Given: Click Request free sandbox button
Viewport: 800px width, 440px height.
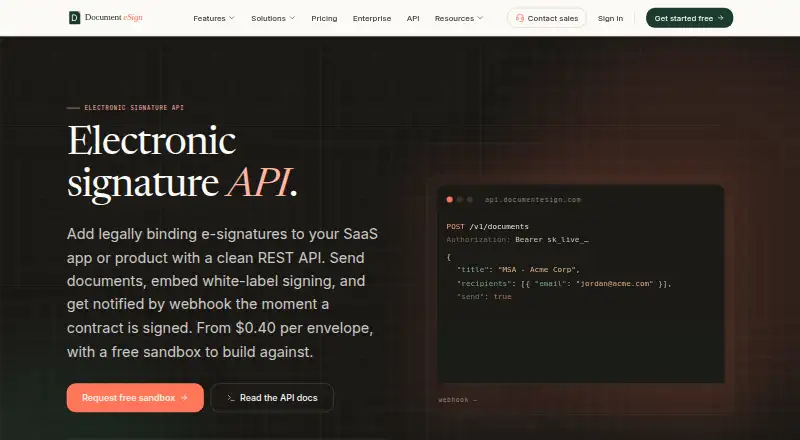Looking at the screenshot, I should point(135,398).
